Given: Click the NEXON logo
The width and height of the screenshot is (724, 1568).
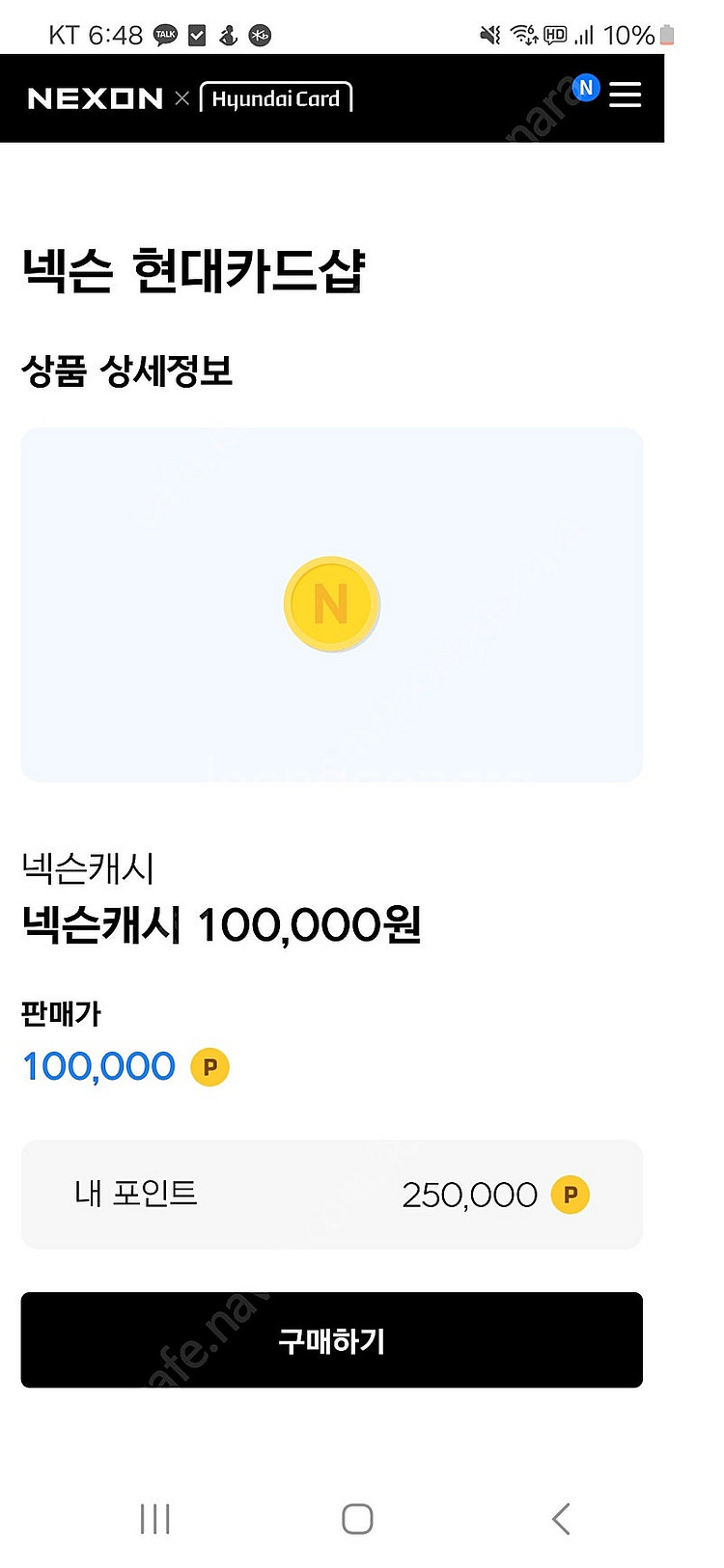Looking at the screenshot, I should point(96,98).
